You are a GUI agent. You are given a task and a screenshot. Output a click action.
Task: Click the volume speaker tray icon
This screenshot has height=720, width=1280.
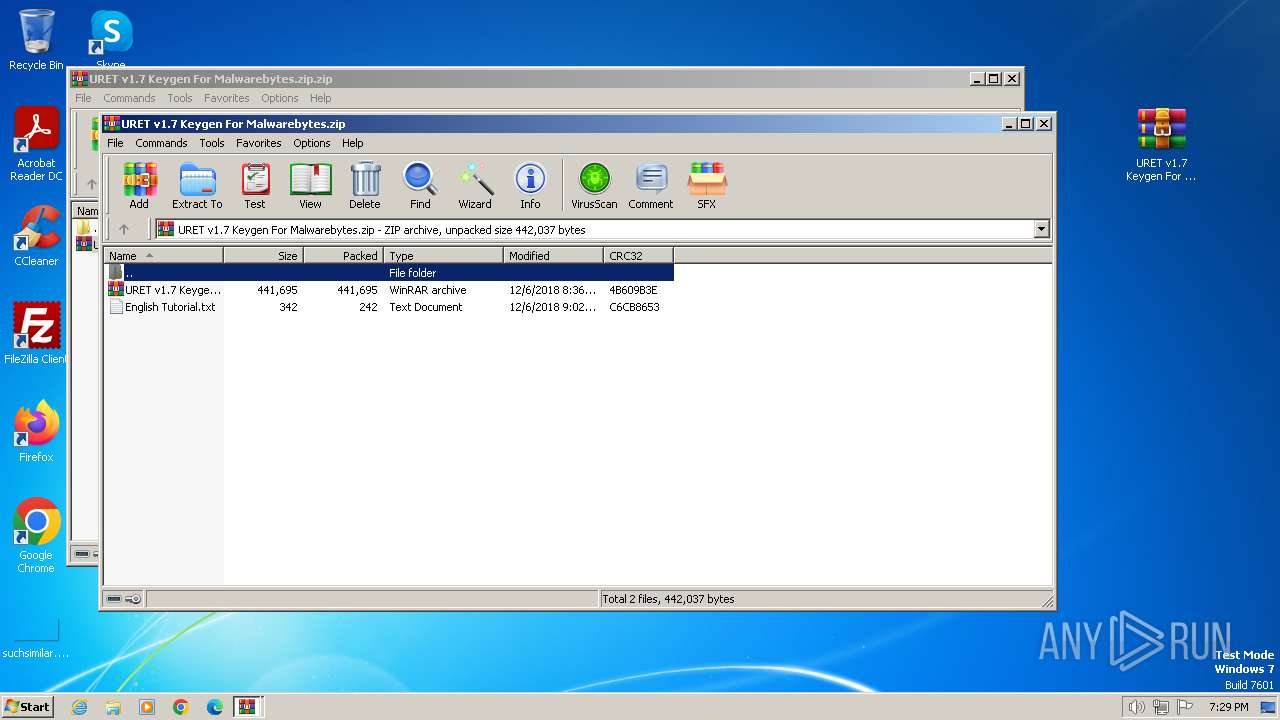pos(1136,707)
